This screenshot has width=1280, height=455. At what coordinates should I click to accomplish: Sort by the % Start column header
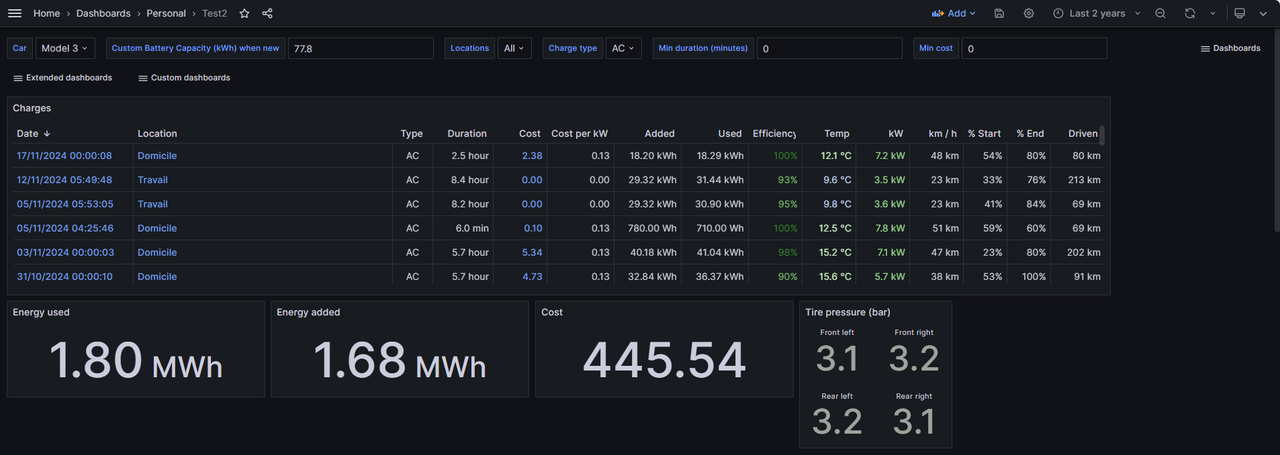[984, 133]
